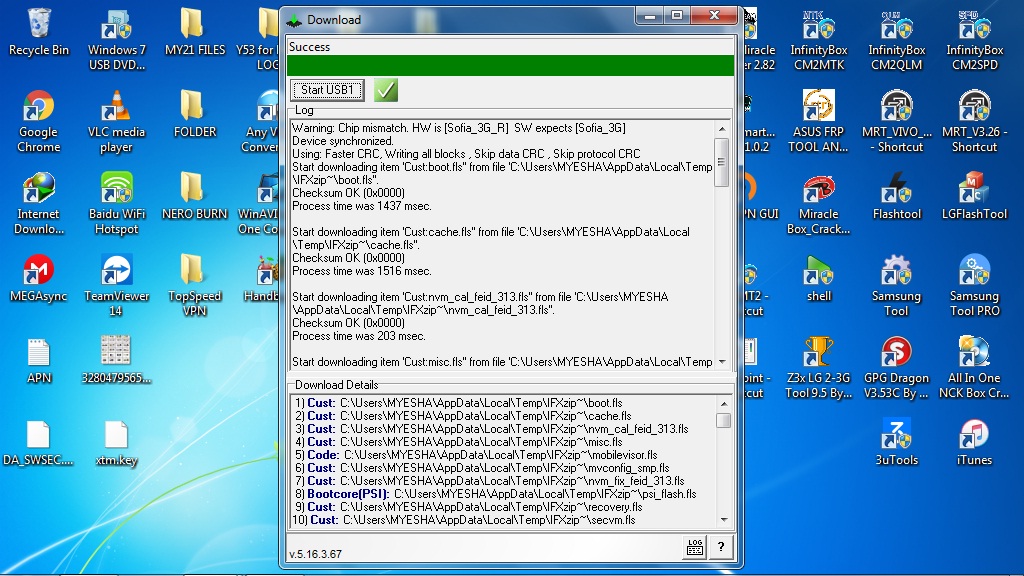Launch iTunes
The width and height of the screenshot is (1024, 576).
tap(974, 443)
